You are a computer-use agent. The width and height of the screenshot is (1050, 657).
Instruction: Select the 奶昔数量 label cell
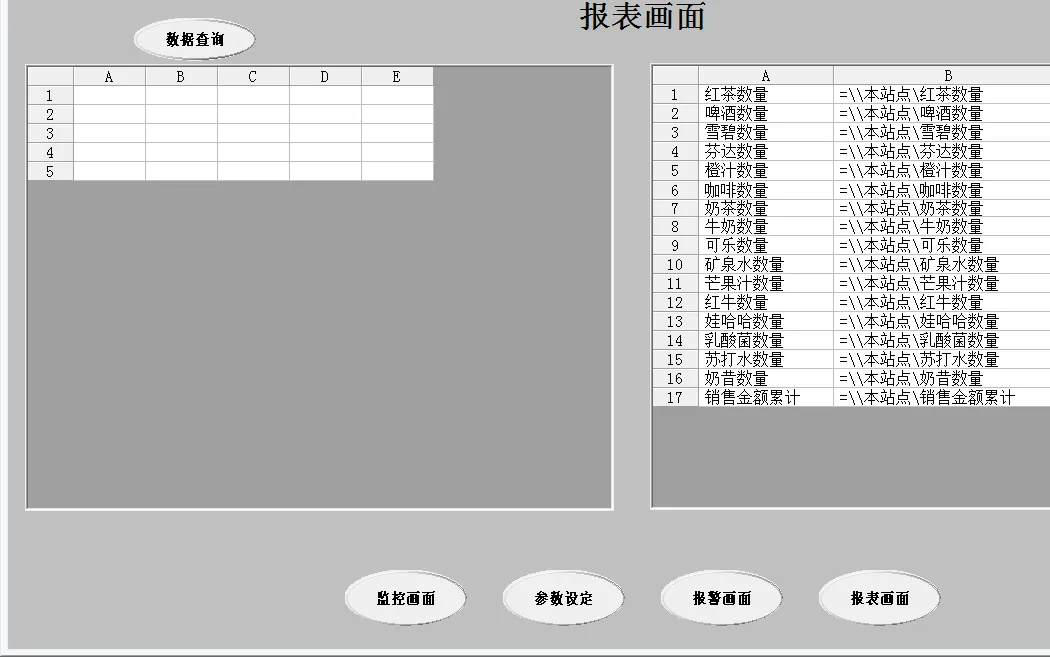(765, 379)
